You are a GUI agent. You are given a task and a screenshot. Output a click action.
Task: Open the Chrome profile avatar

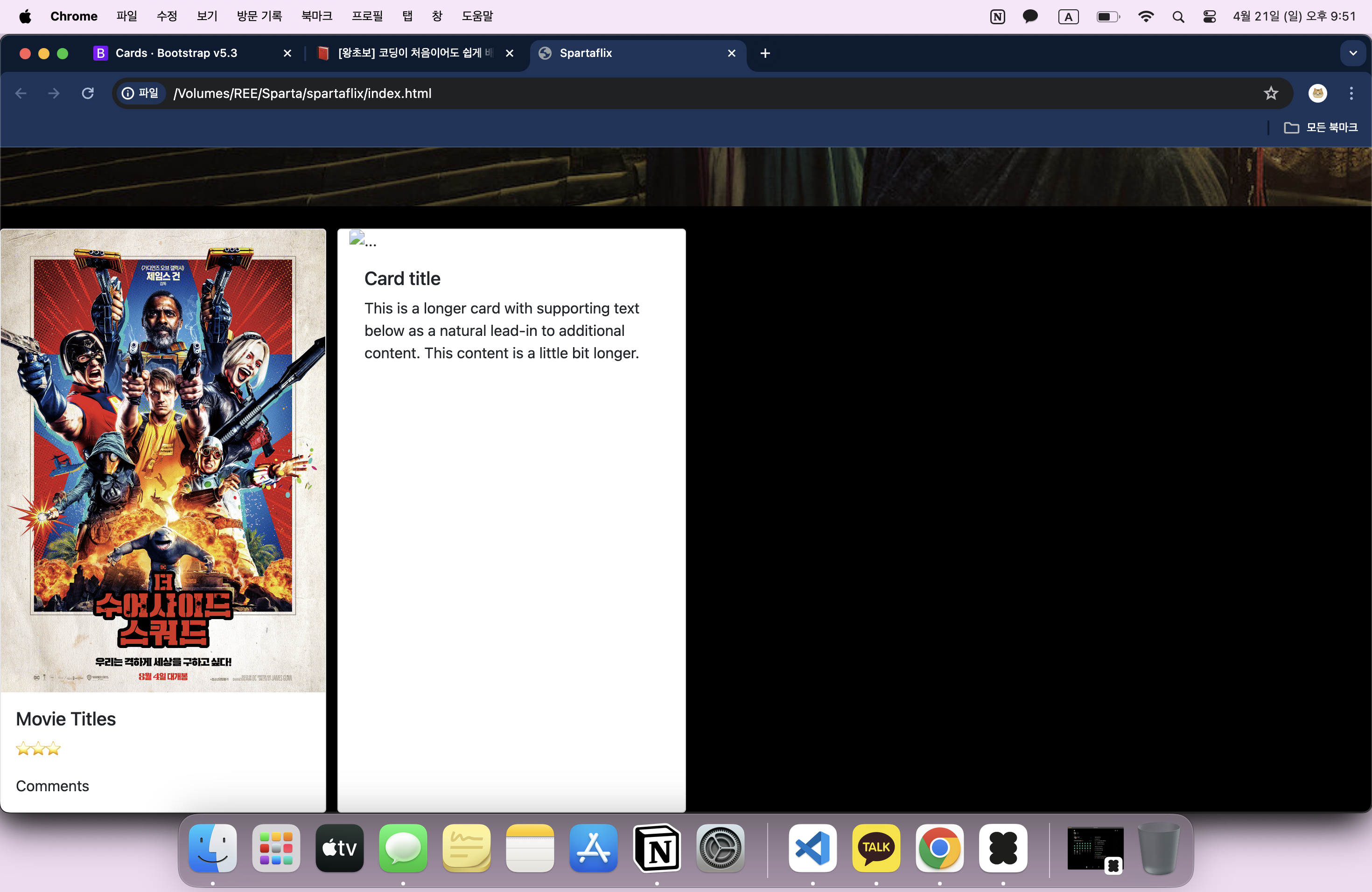pyautogui.click(x=1317, y=93)
